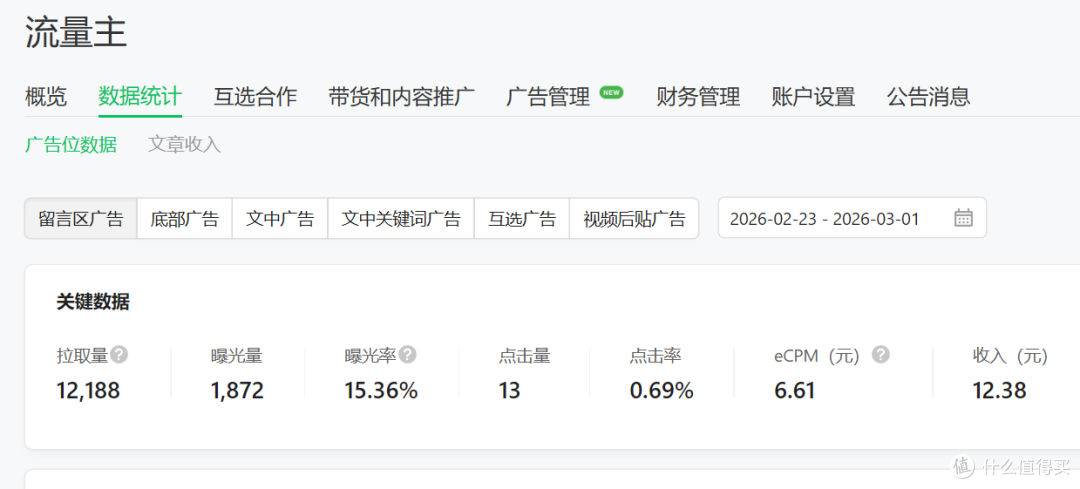
Task: Show help tooltip icon next to 曝光率
Action: point(408,355)
